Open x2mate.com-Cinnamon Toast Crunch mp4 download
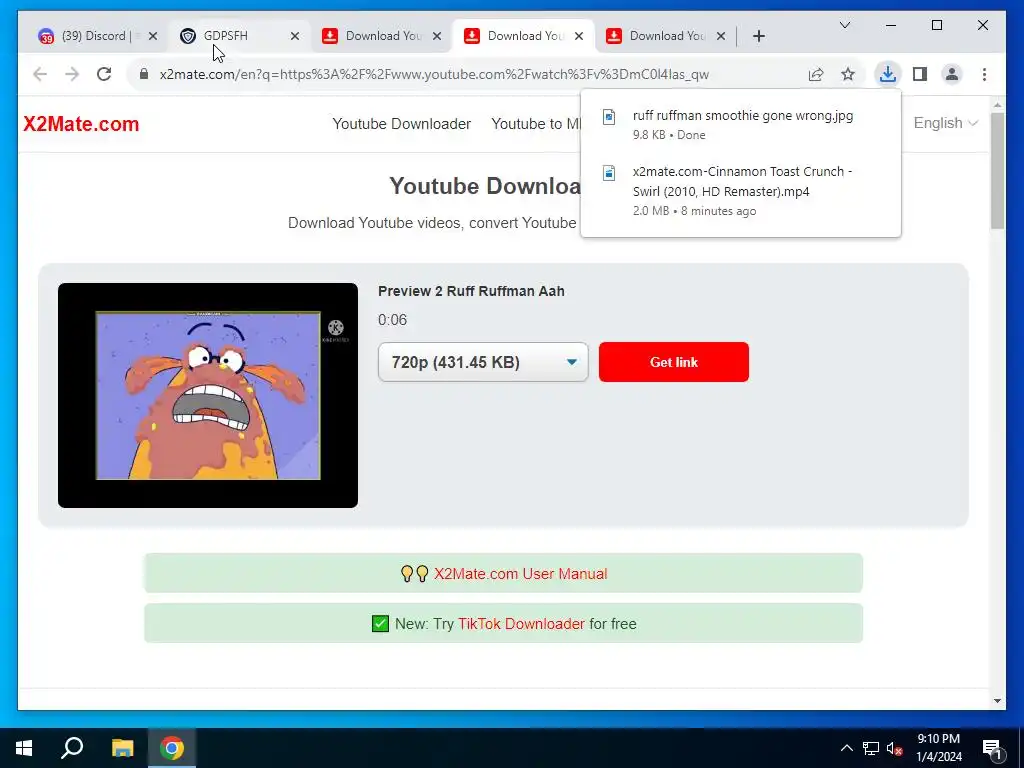1024x768 pixels. click(x=741, y=191)
